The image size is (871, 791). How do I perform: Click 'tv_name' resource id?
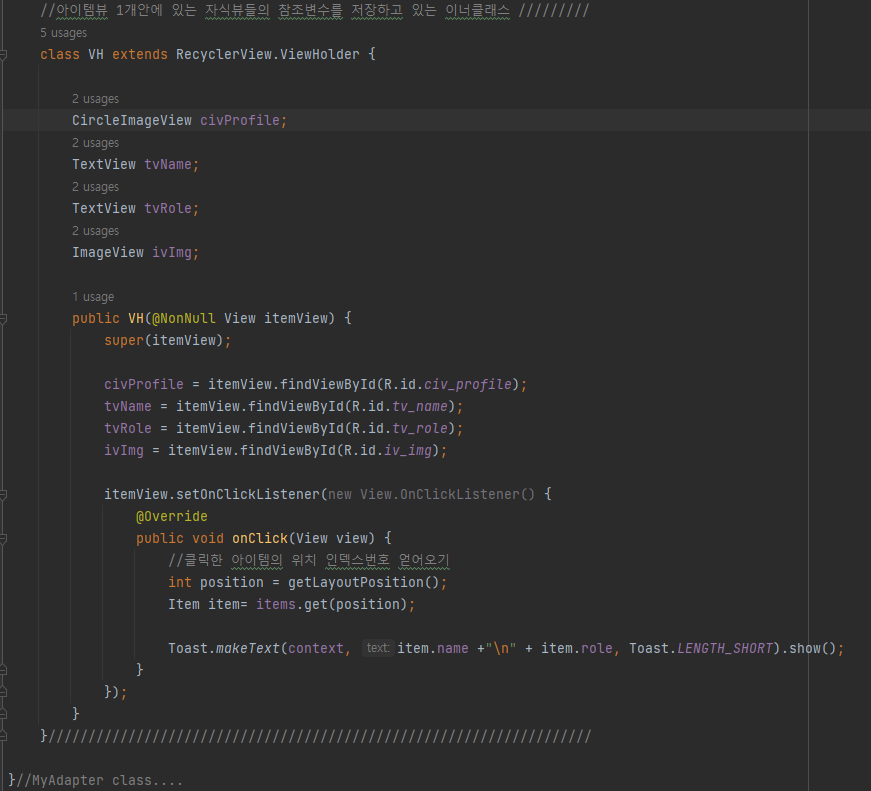tap(420, 407)
